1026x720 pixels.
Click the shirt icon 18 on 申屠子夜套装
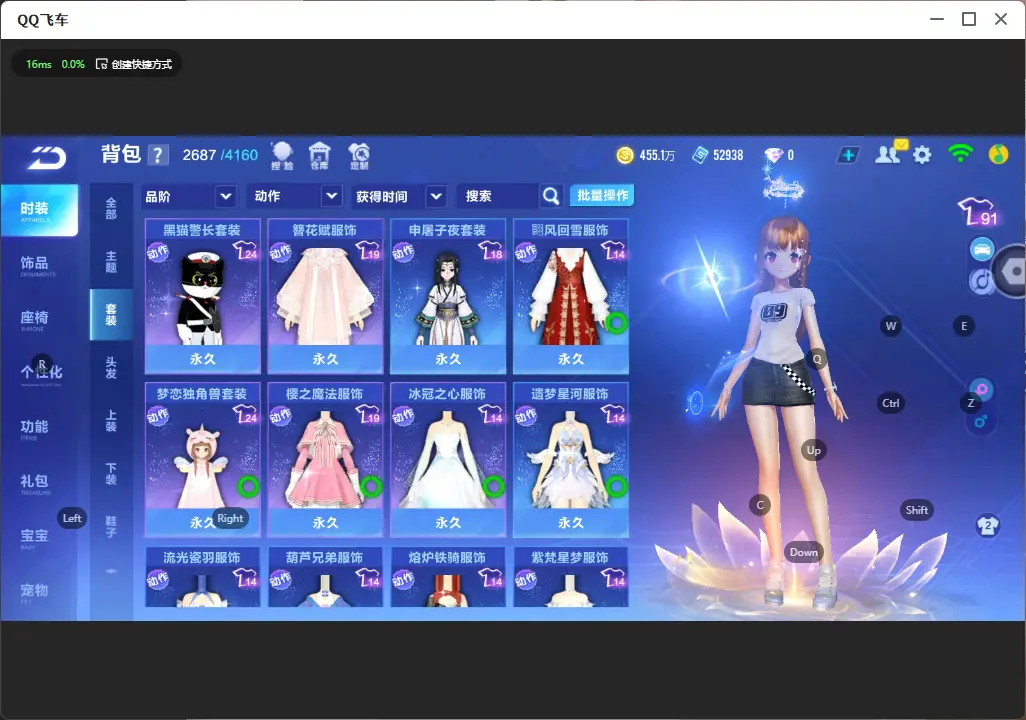click(491, 251)
